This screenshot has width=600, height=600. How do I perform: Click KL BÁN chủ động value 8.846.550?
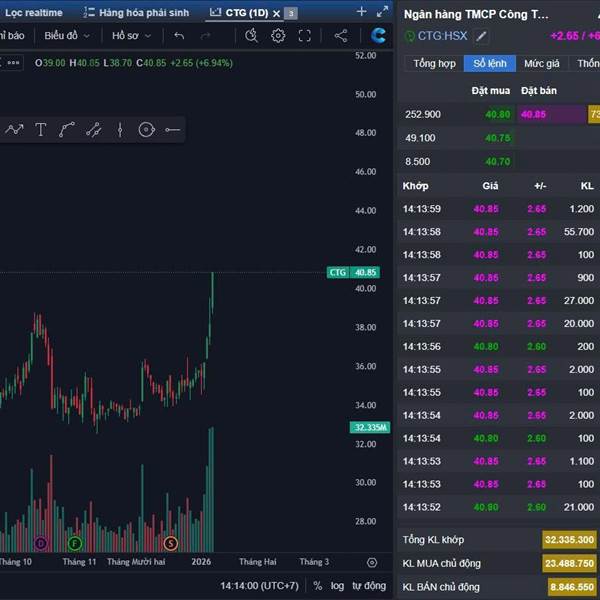pos(572,587)
